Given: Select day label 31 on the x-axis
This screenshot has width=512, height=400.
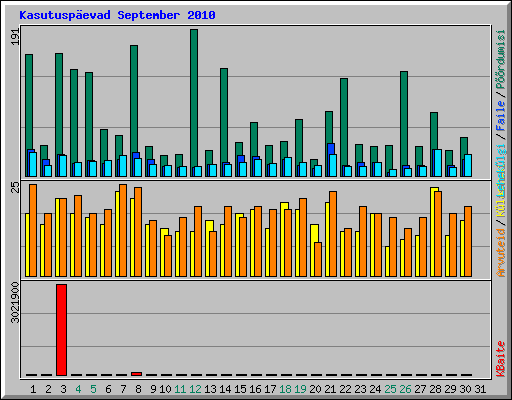Looking at the screenshot, I should [480, 389].
